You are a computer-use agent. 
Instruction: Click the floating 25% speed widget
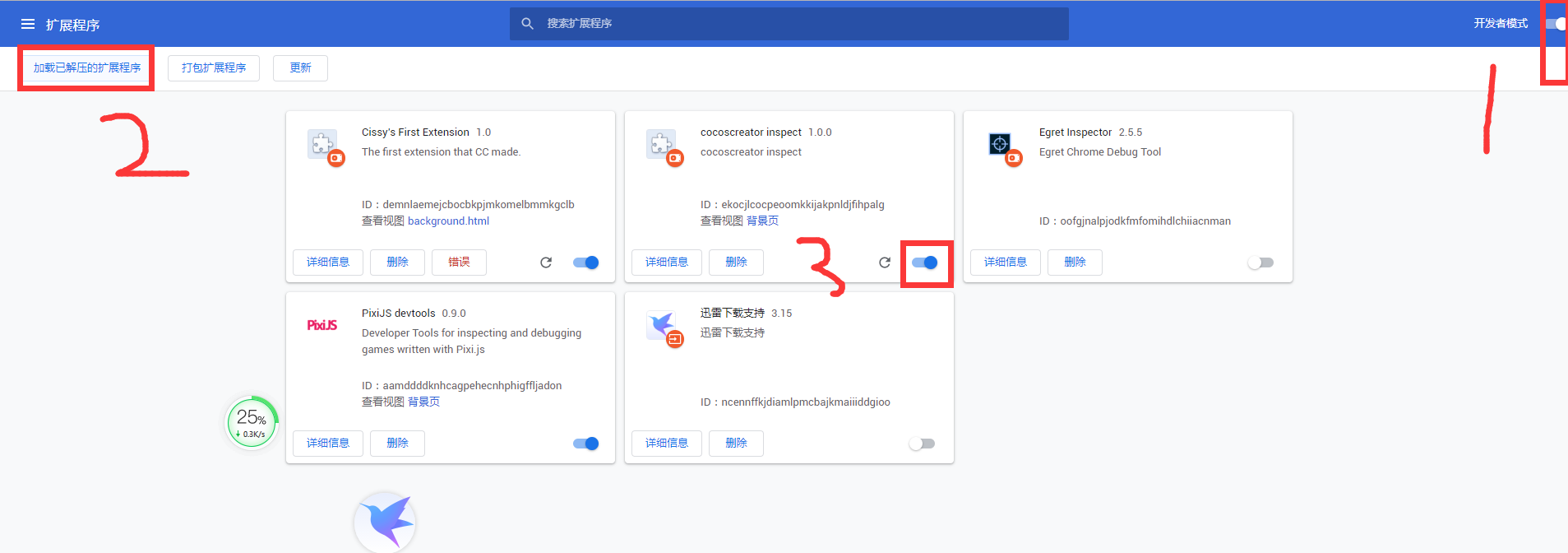coord(252,423)
